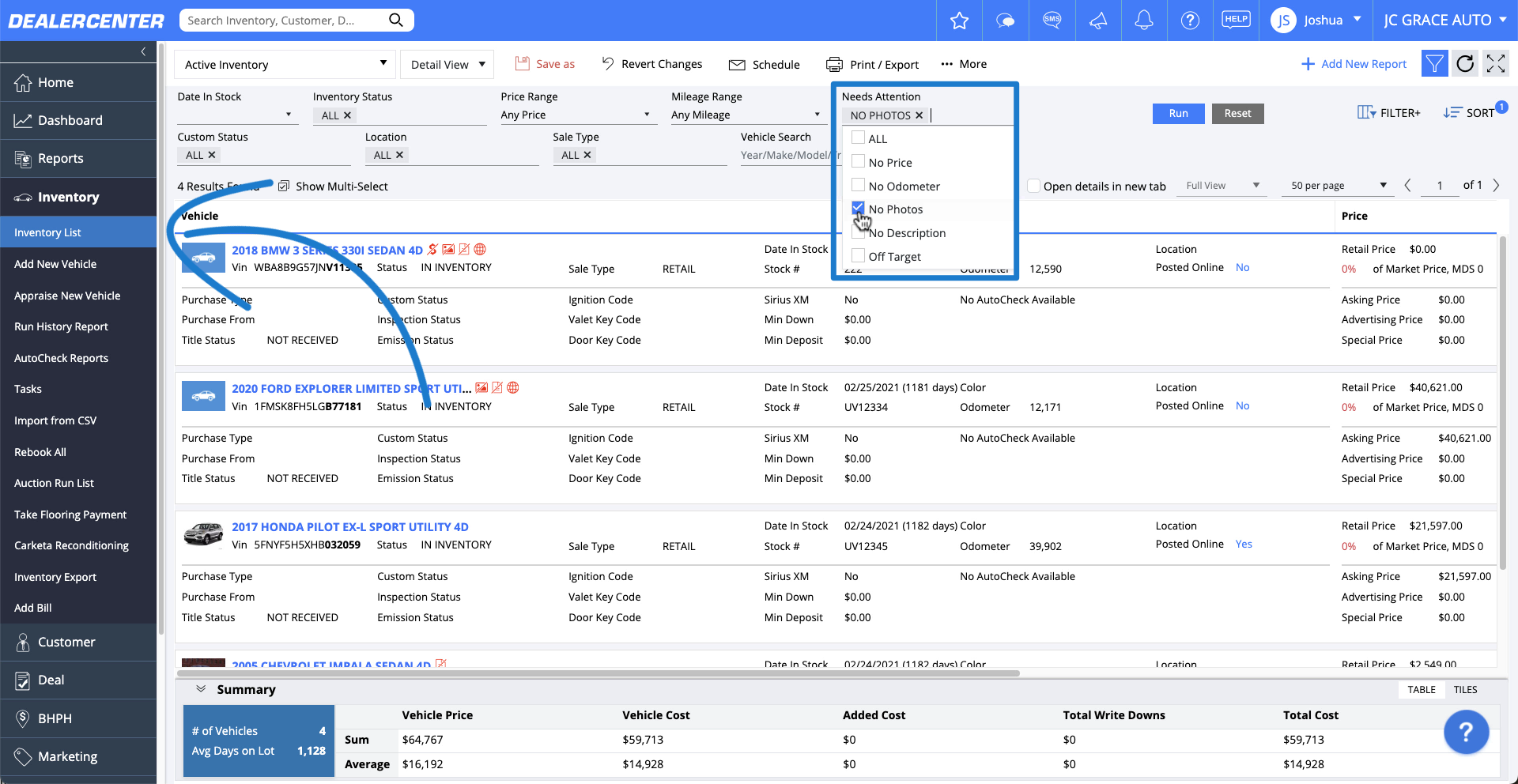This screenshot has height=784, width=1518.
Task: Switch to the TILES view tab
Action: pyautogui.click(x=1465, y=689)
